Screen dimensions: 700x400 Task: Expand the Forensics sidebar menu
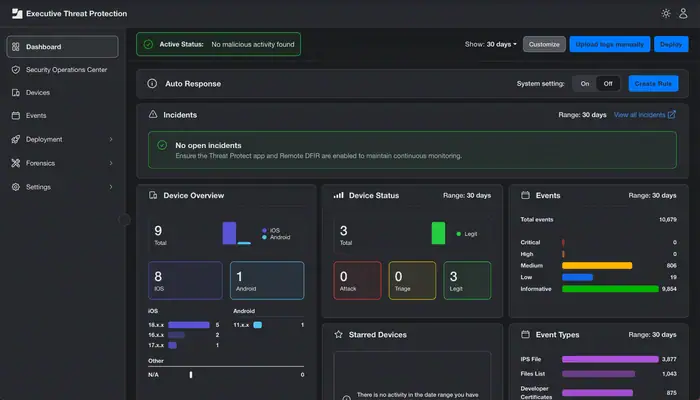coord(62,163)
